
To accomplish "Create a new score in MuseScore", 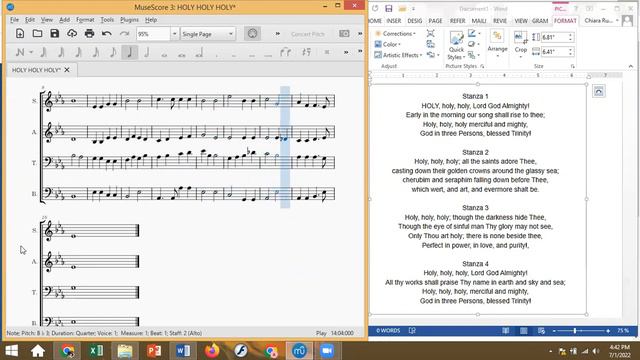I will (20, 34).
